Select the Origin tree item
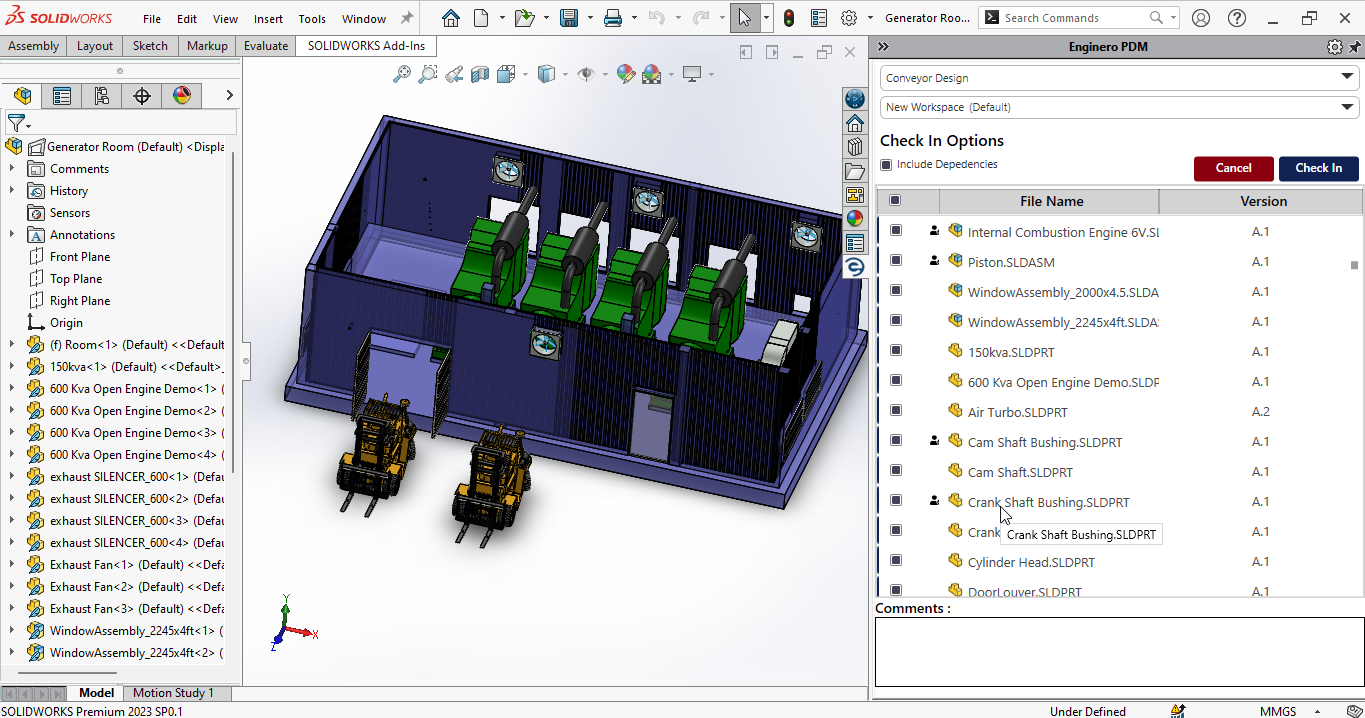This screenshot has width=1365, height=718. click(x=66, y=323)
